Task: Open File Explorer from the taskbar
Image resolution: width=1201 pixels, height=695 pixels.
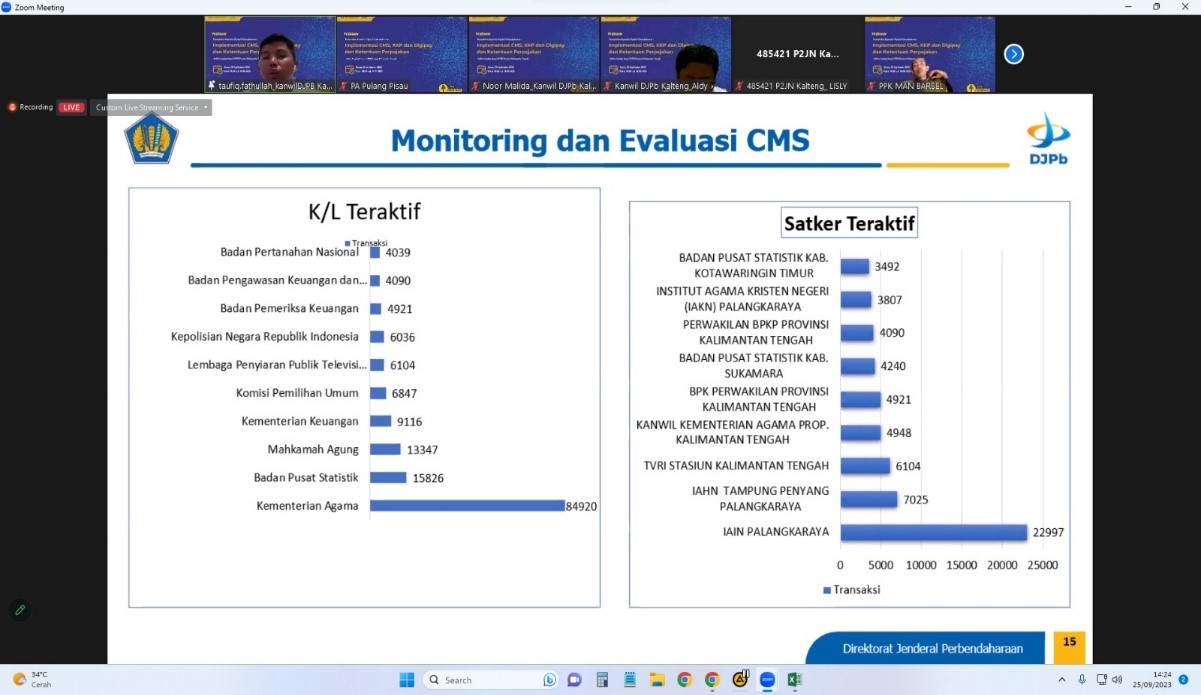Action: (x=657, y=680)
